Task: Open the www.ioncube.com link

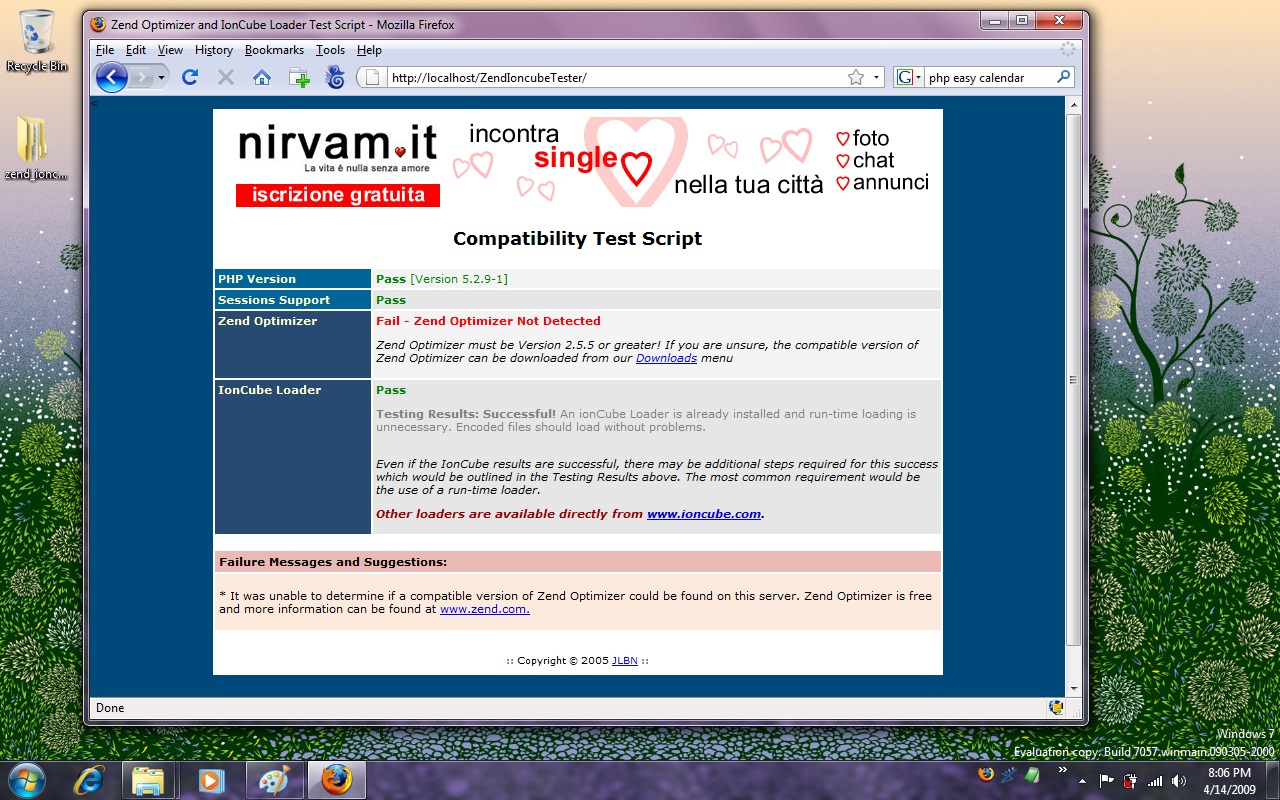Action: tap(703, 514)
